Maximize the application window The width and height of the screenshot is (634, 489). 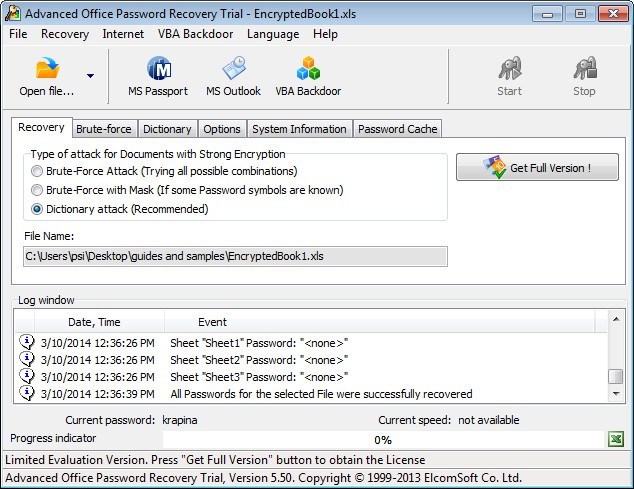click(x=580, y=14)
